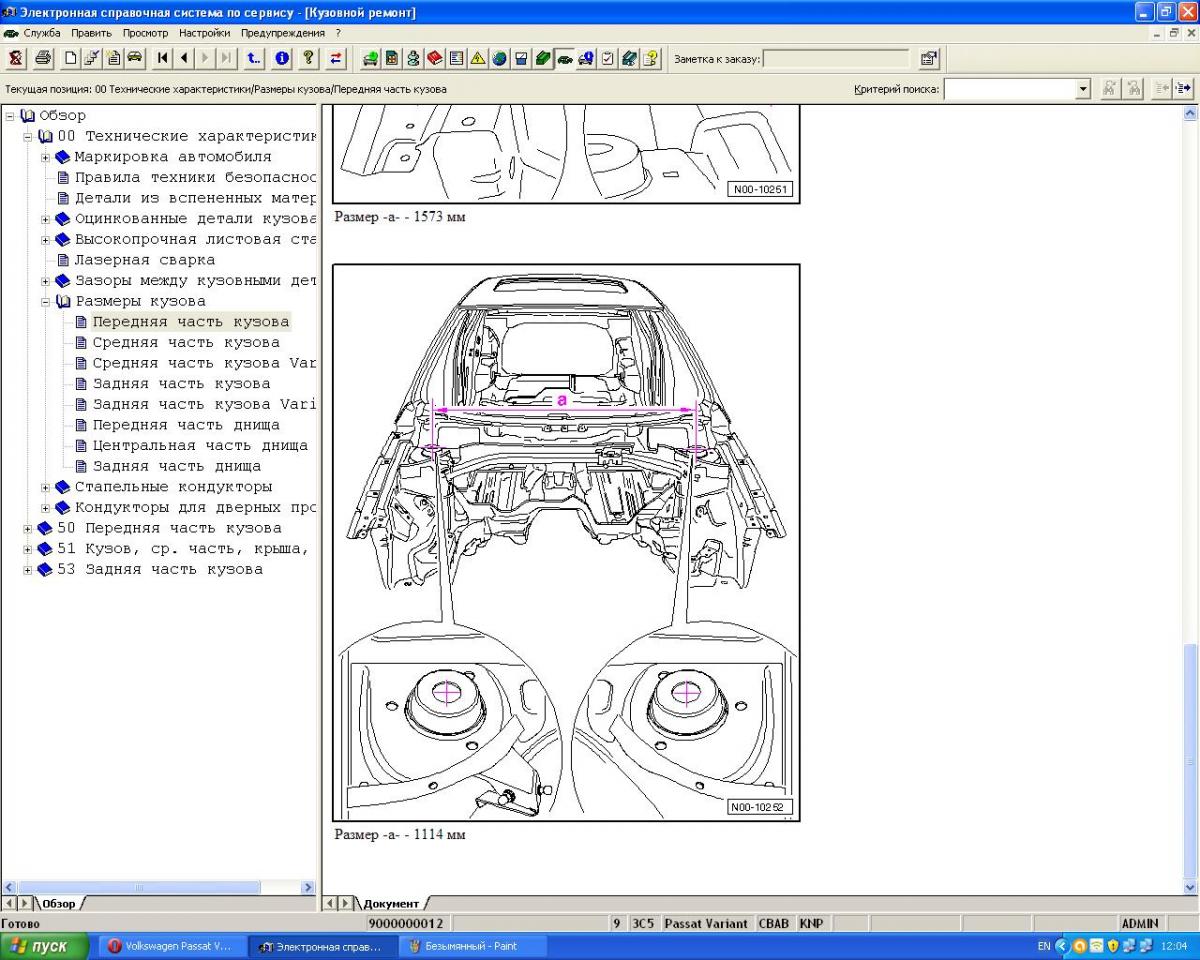Collapse the 'Размеры кузова' tree node
The image size is (1200, 960).
coord(46,301)
